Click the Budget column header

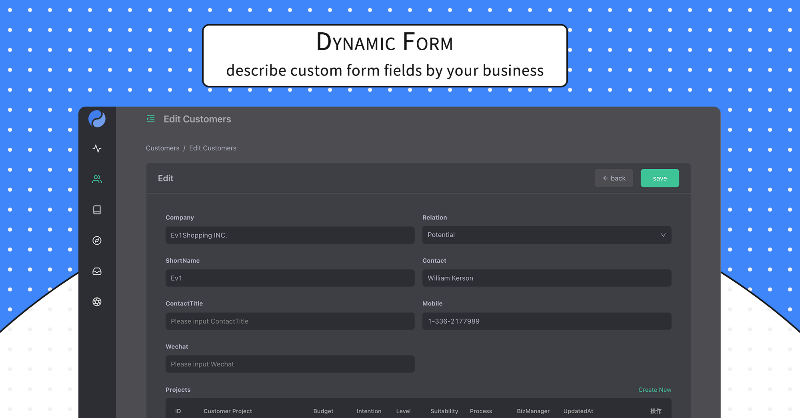pos(323,411)
